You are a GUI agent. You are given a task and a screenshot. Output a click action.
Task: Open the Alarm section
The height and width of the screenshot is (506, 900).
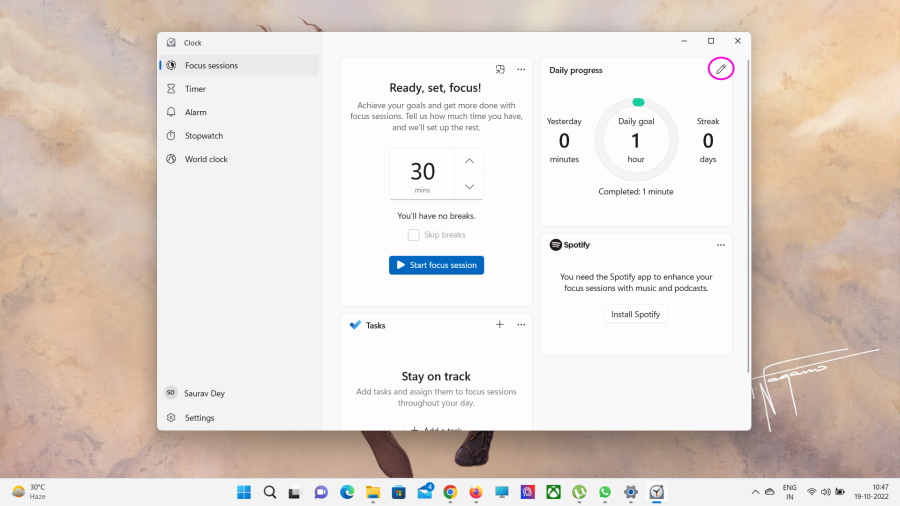195,112
